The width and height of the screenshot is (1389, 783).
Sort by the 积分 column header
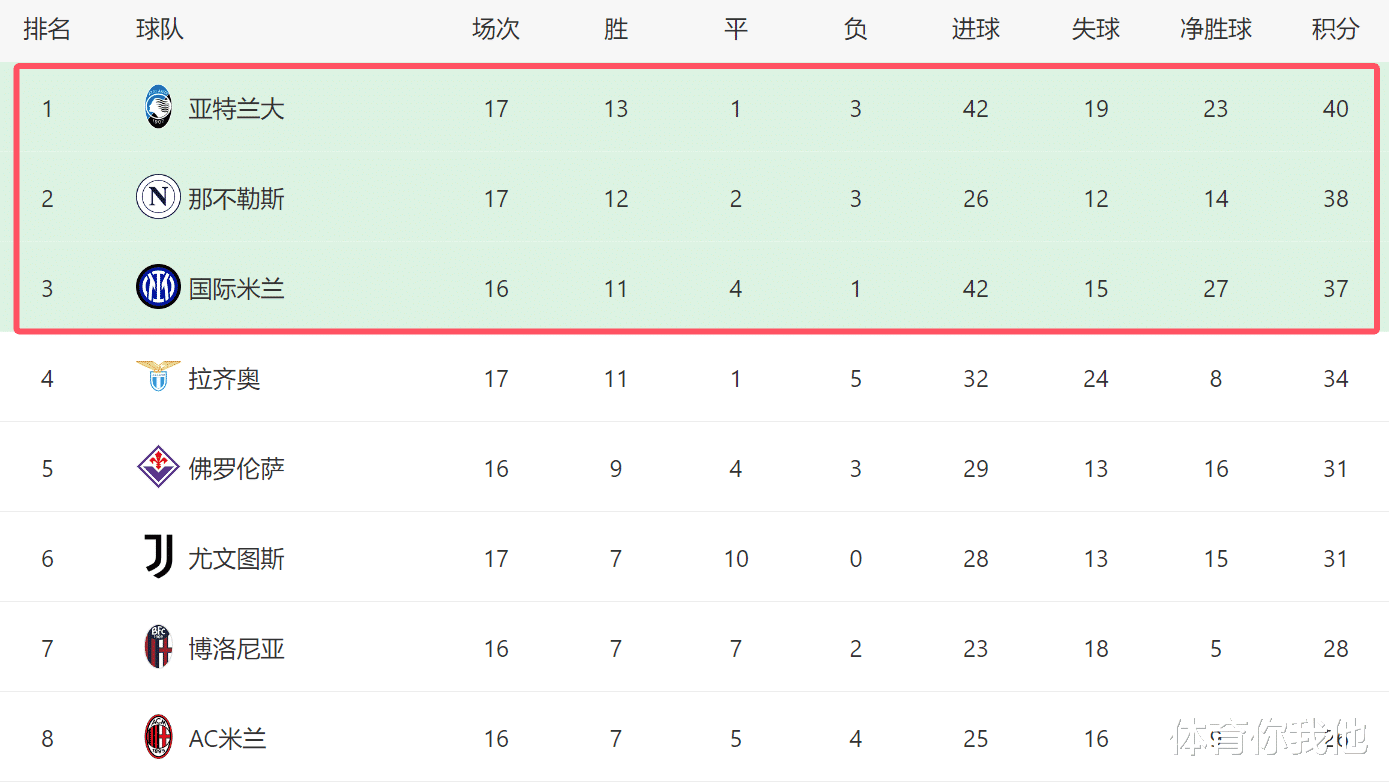[1335, 29]
